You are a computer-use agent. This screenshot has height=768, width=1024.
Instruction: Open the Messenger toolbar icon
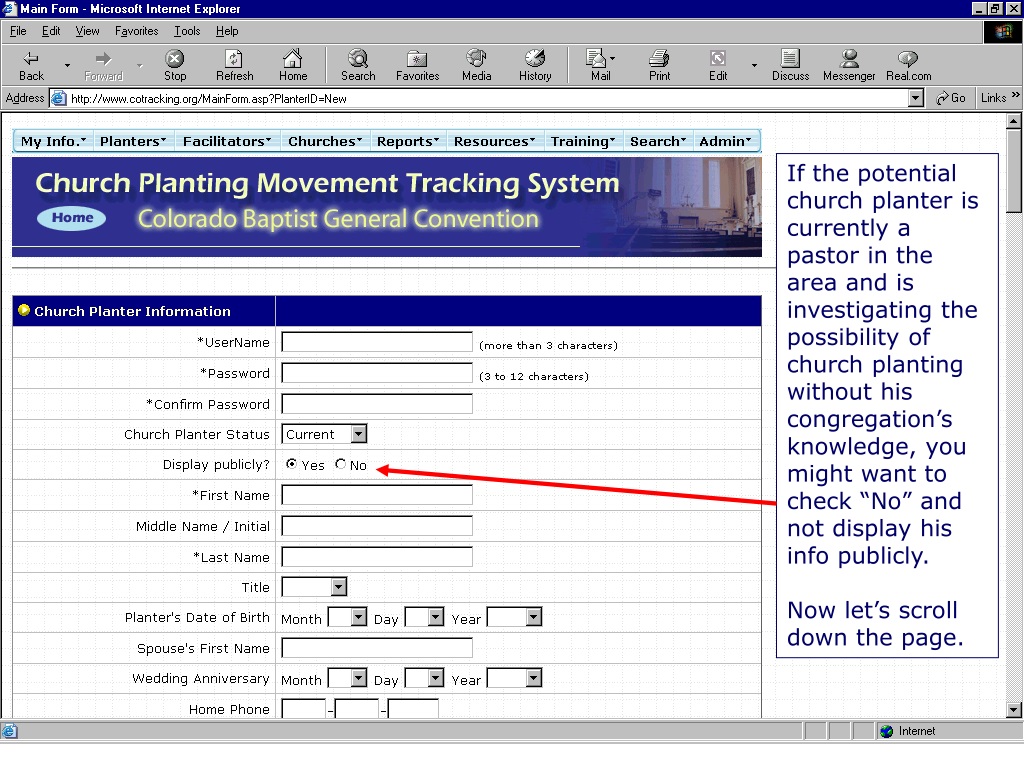(849, 58)
